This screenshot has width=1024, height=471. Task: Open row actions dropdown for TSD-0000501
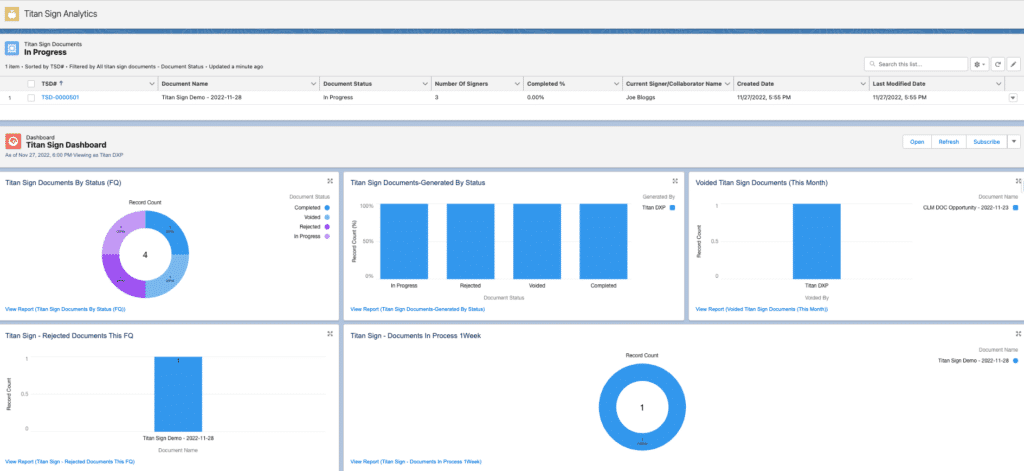1012,98
